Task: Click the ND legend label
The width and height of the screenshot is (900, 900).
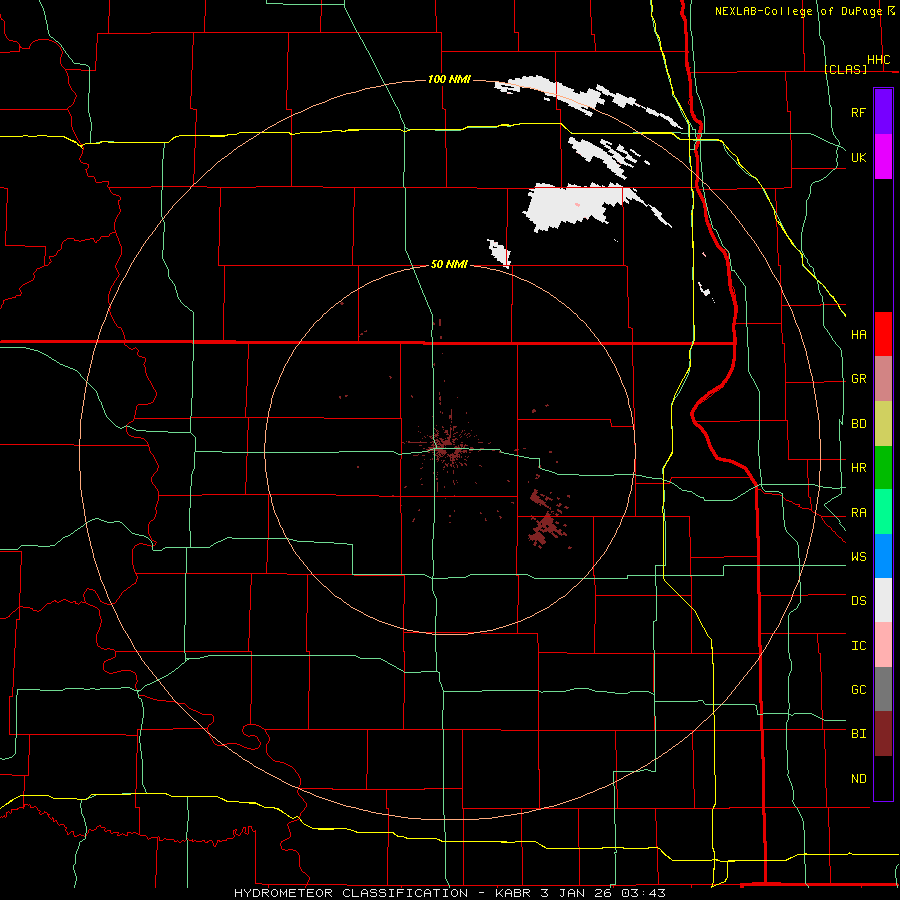Action: (x=858, y=779)
